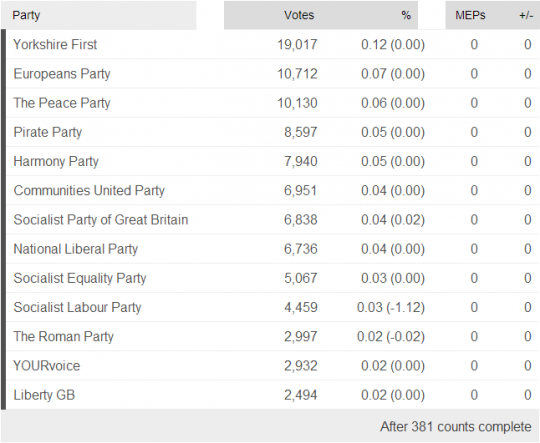
Task: Click the 6,838 votes value
Action: click(301, 220)
